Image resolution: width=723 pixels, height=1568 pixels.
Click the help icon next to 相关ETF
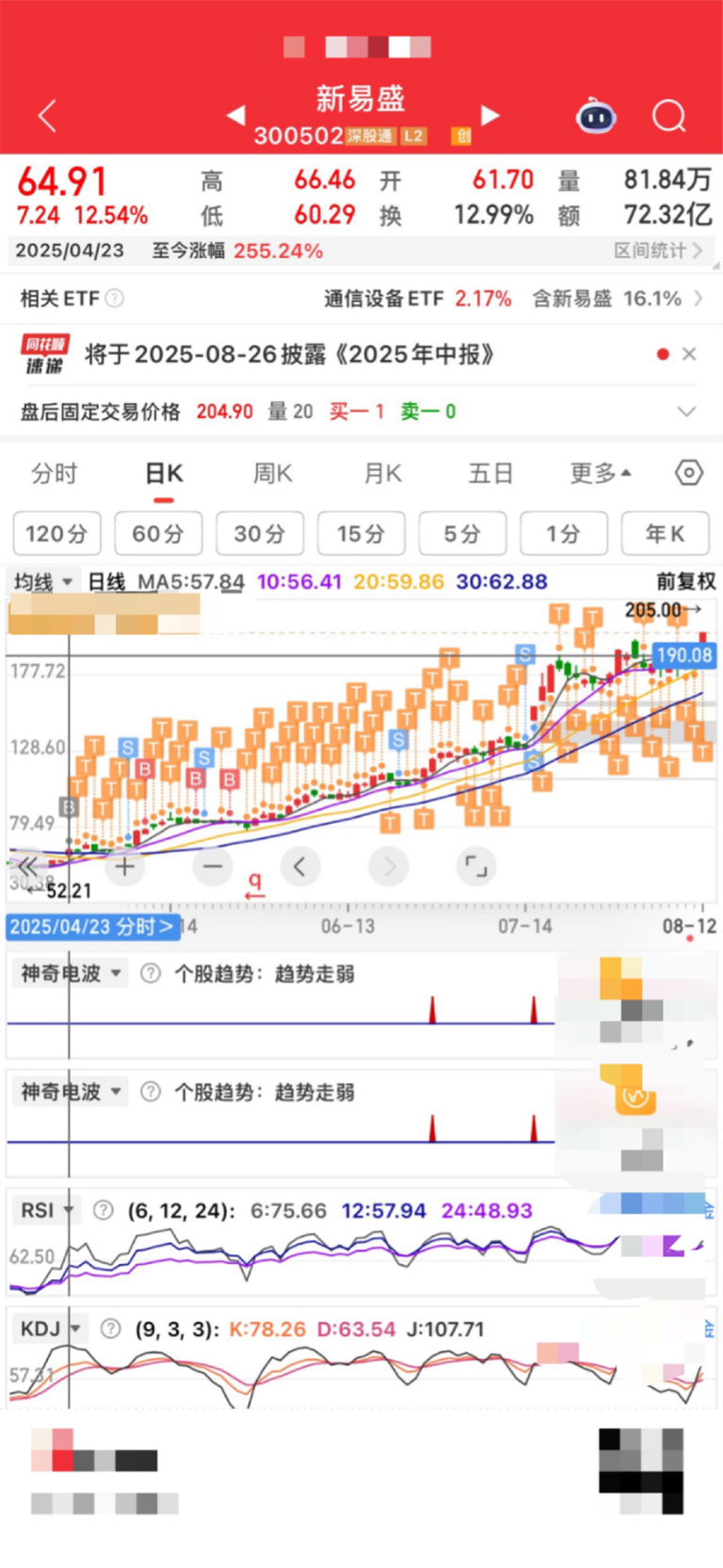(115, 299)
